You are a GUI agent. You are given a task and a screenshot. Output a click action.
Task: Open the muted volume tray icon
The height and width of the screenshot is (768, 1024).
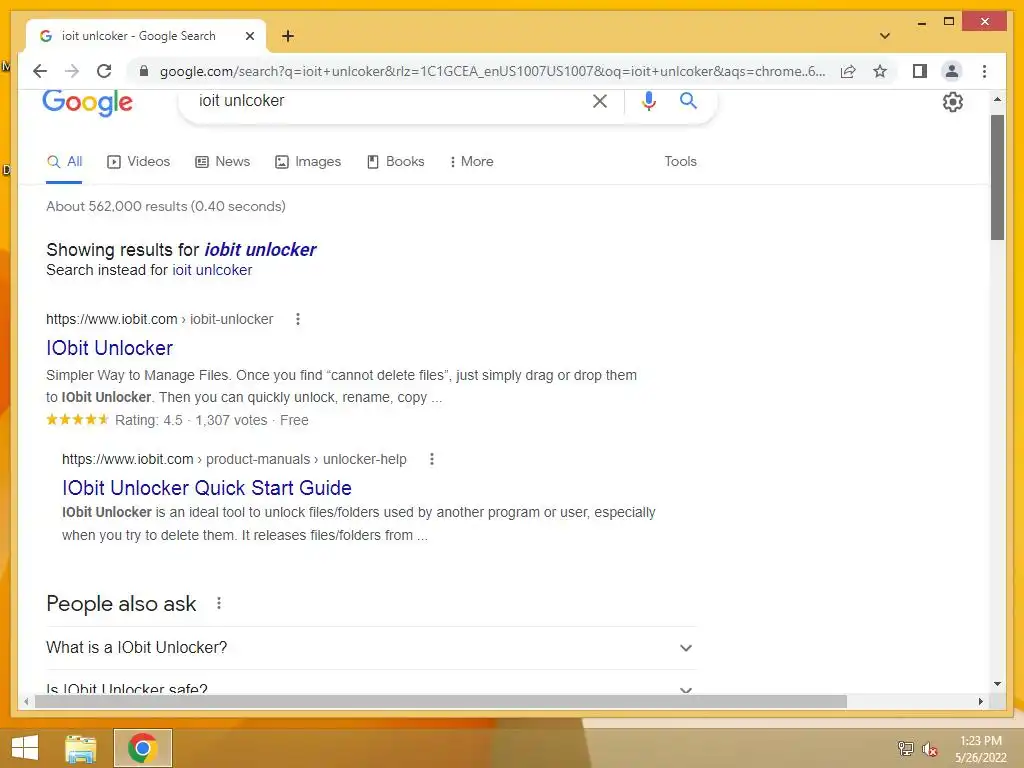(x=930, y=749)
